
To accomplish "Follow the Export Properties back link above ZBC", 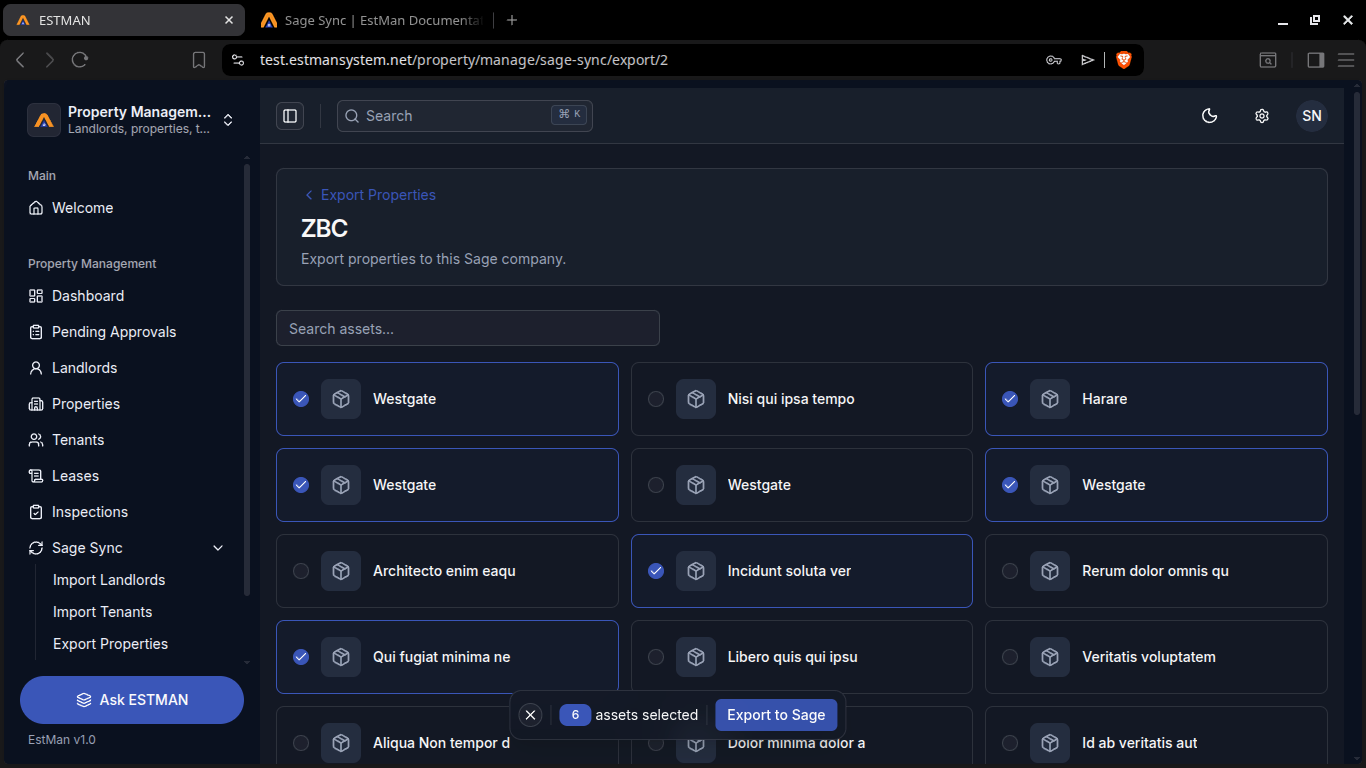I will (370, 195).
